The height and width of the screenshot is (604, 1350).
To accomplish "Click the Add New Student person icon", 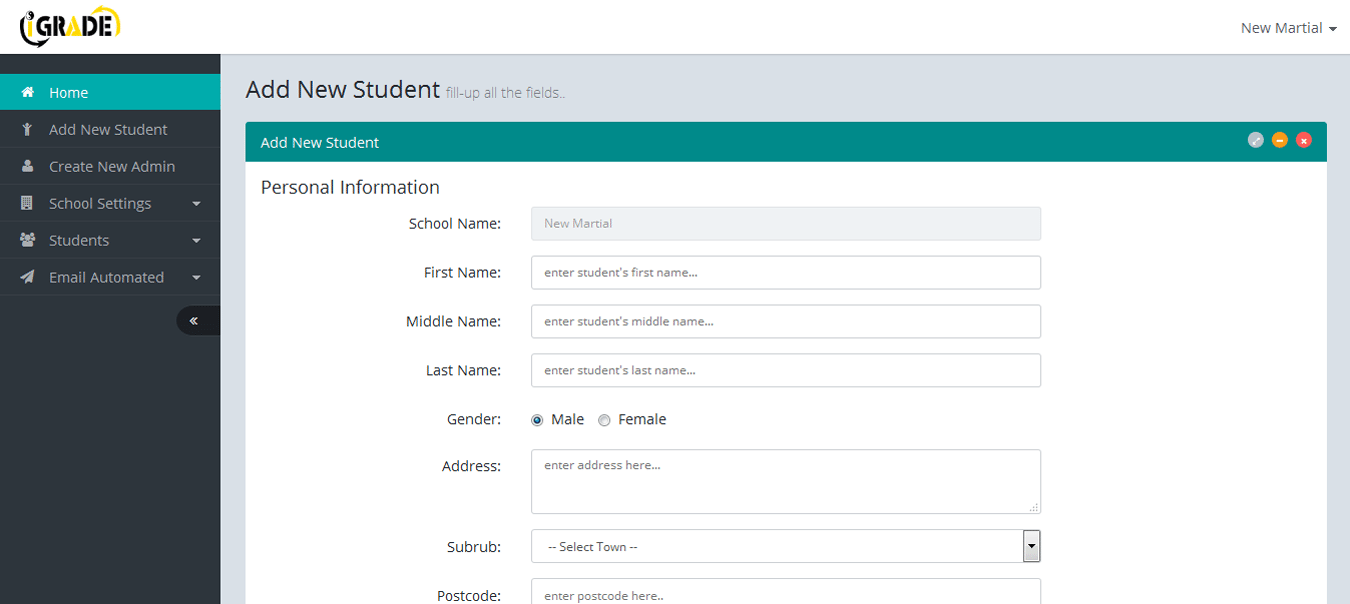I will point(28,129).
